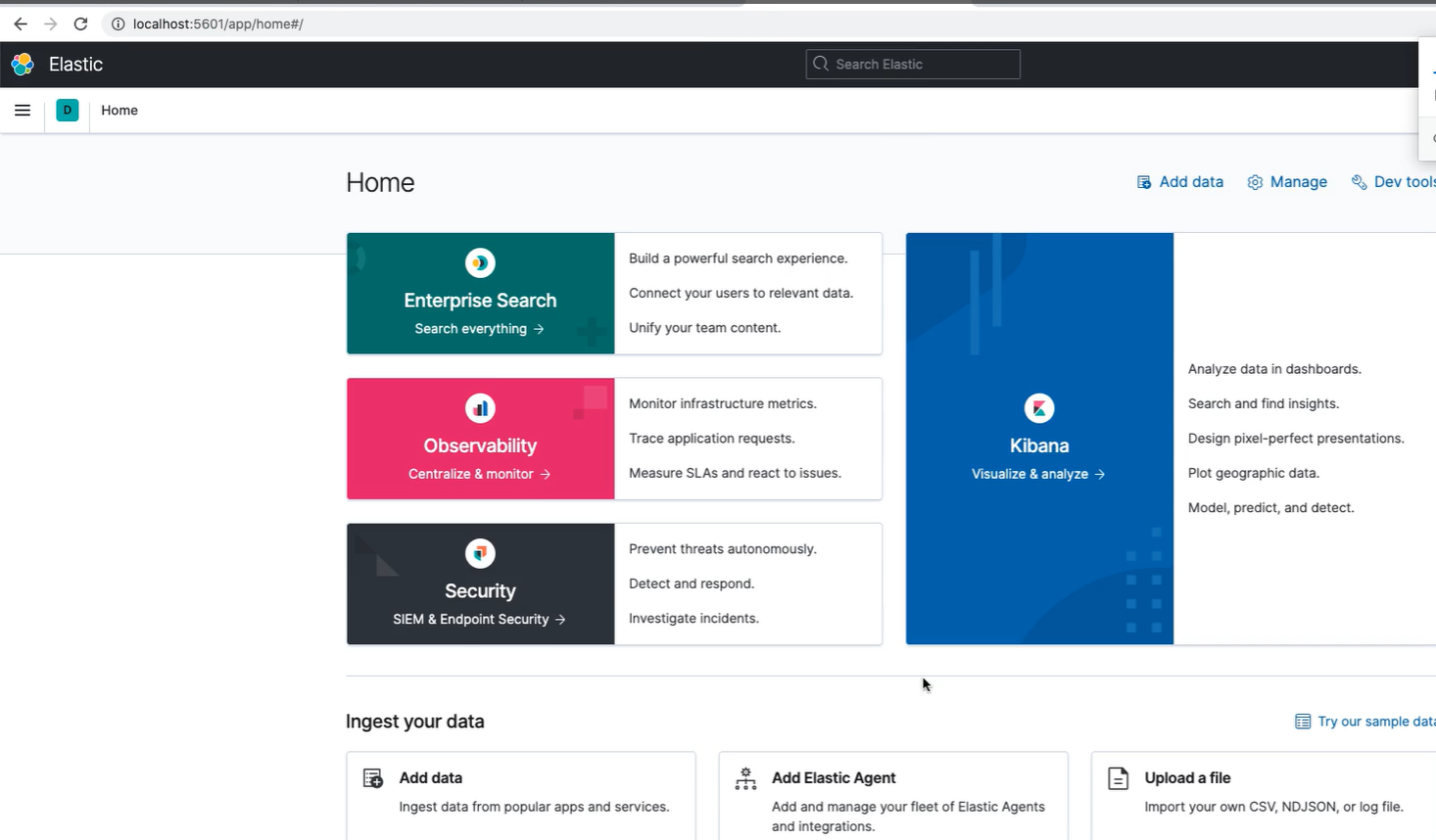The height and width of the screenshot is (840, 1436).
Task: Click the Security logo icon
Action: [x=480, y=553]
